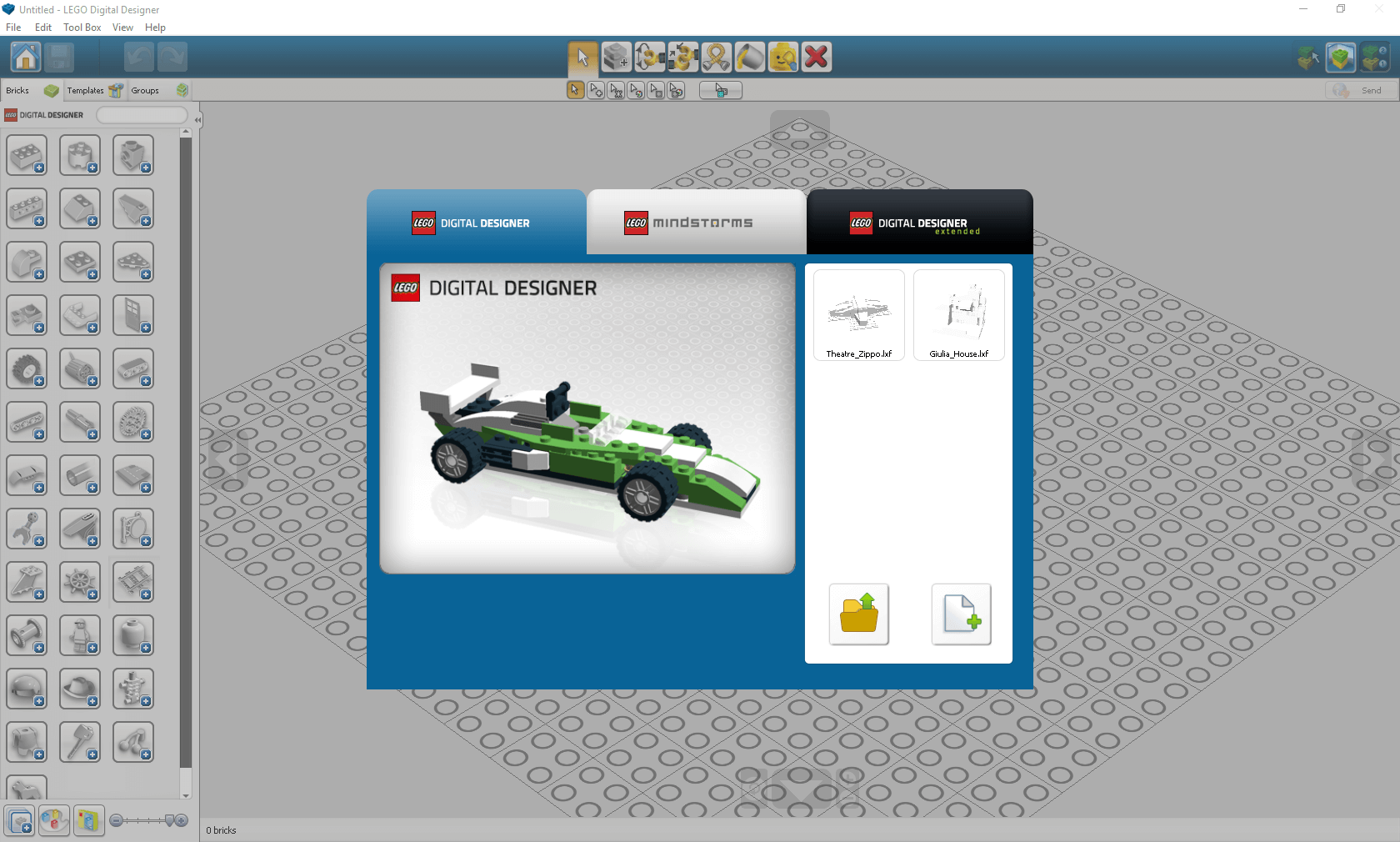Viewport: 1400px width, 842px height.
Task: Open the Theatre_Zippo.lxf thumbnail
Action: pyautogui.click(x=858, y=315)
